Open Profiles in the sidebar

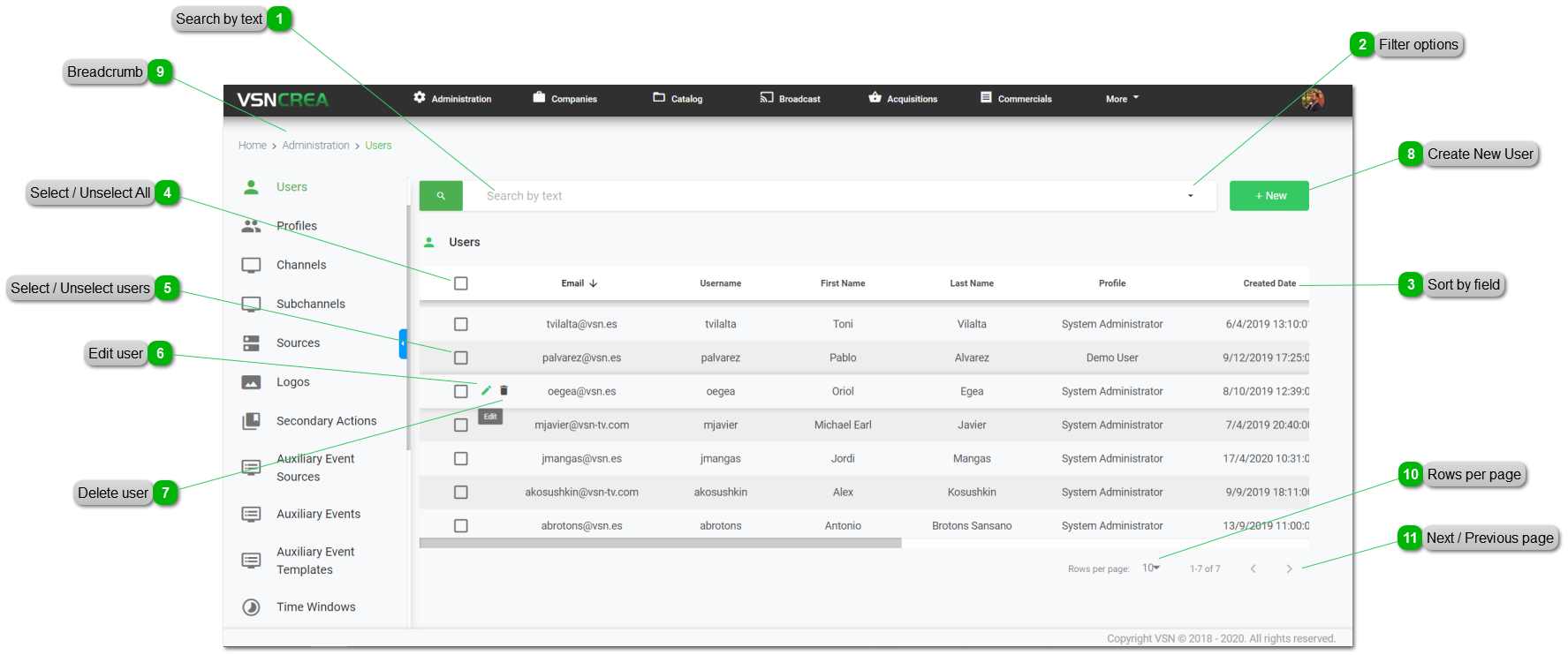(296, 226)
